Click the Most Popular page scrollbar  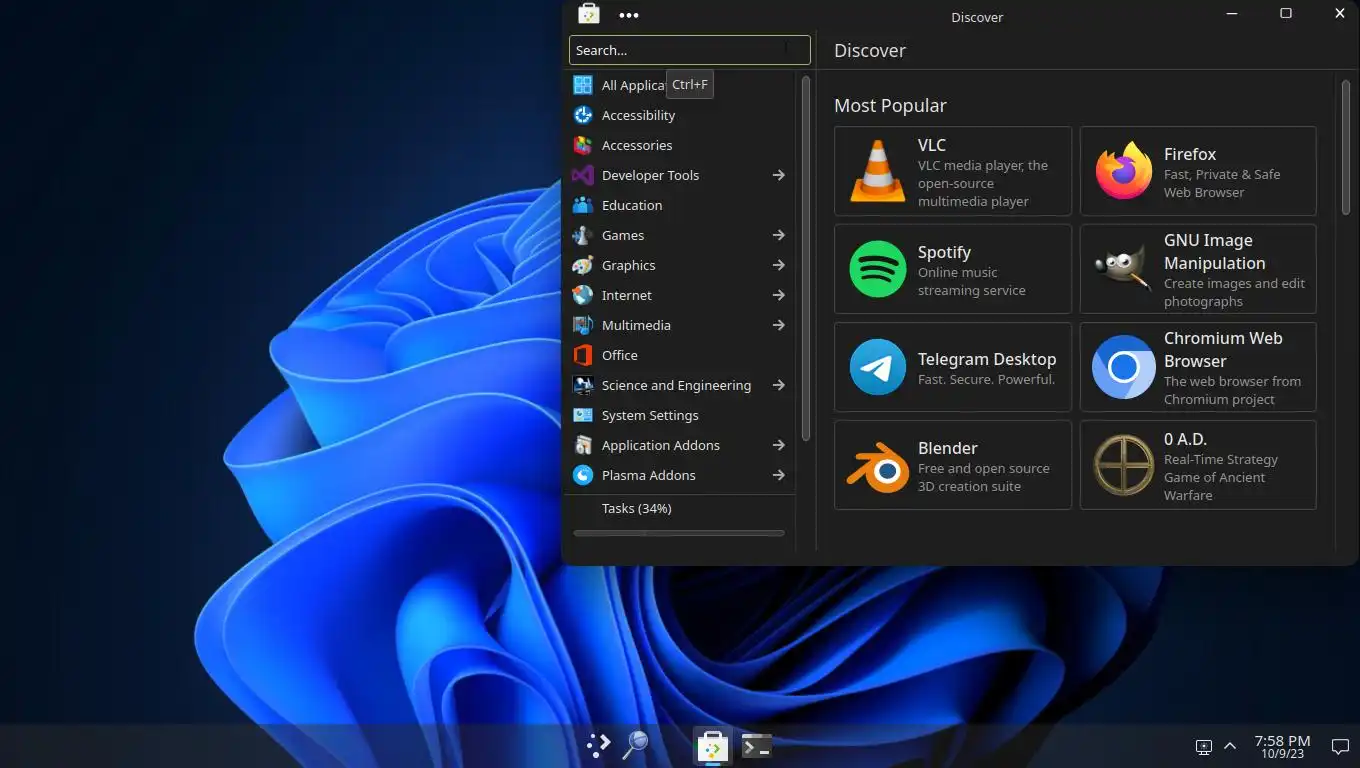1345,147
